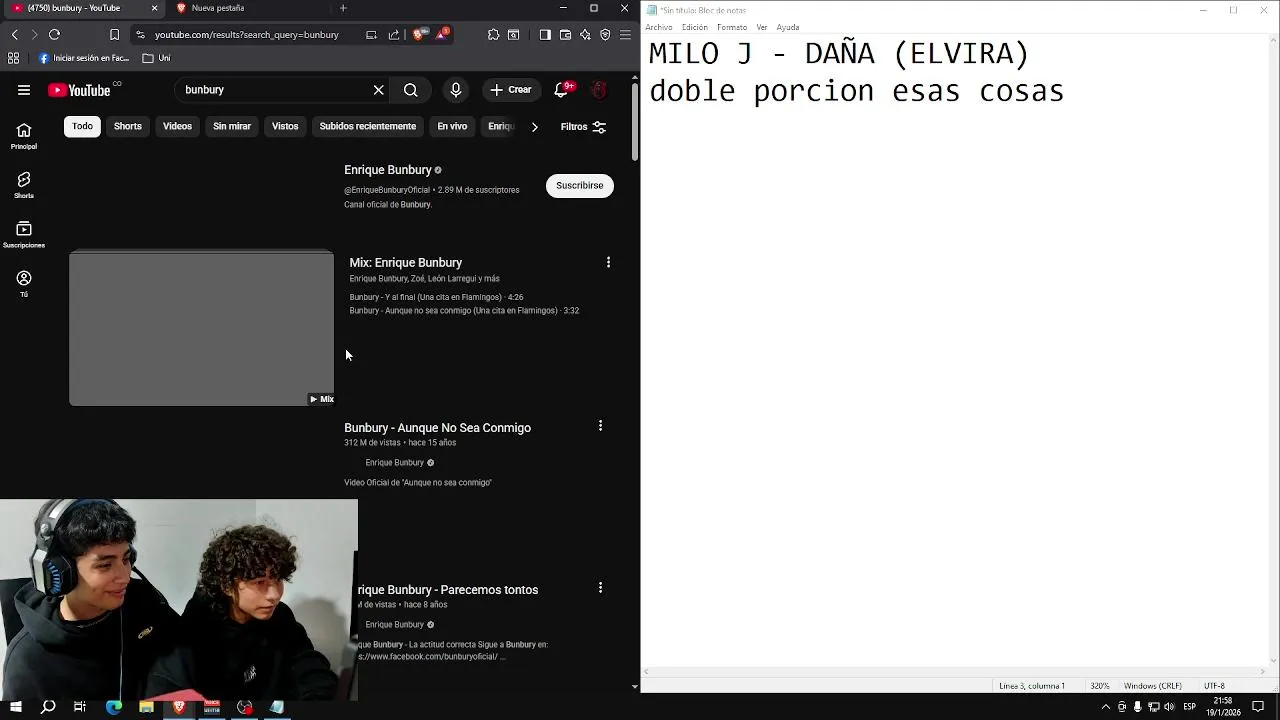Open Brave Shields lion icon

[418, 34]
